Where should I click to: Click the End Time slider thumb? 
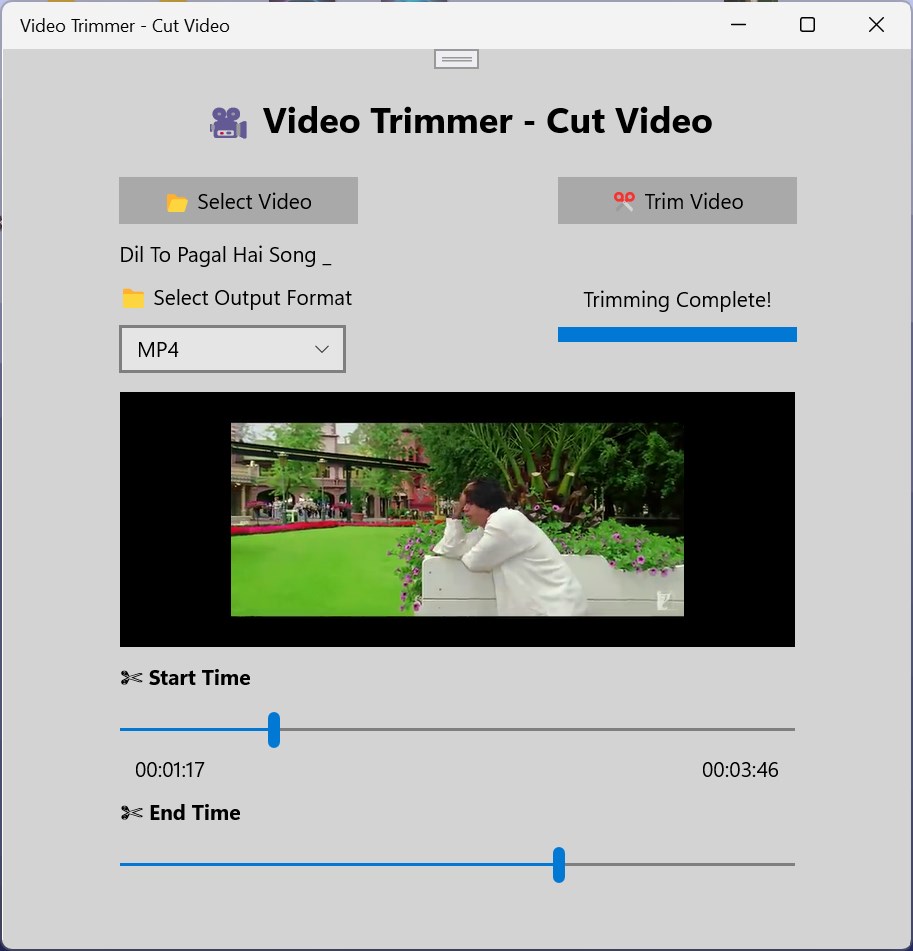(559, 865)
